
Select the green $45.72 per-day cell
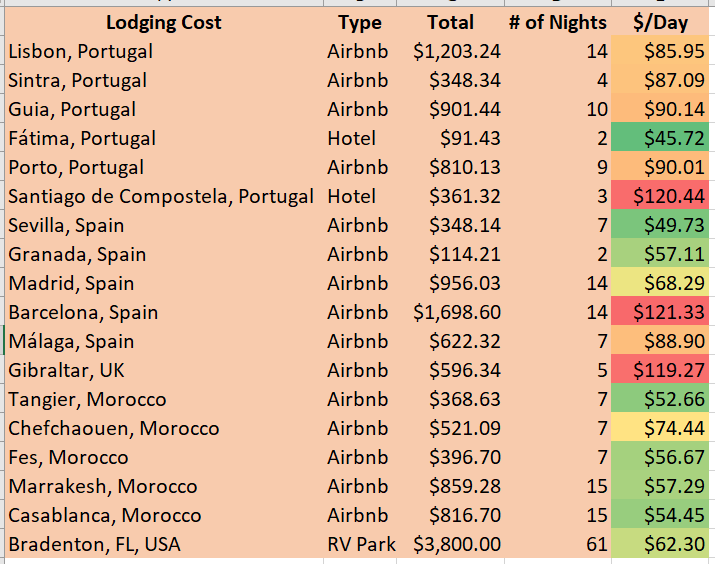tap(663, 138)
